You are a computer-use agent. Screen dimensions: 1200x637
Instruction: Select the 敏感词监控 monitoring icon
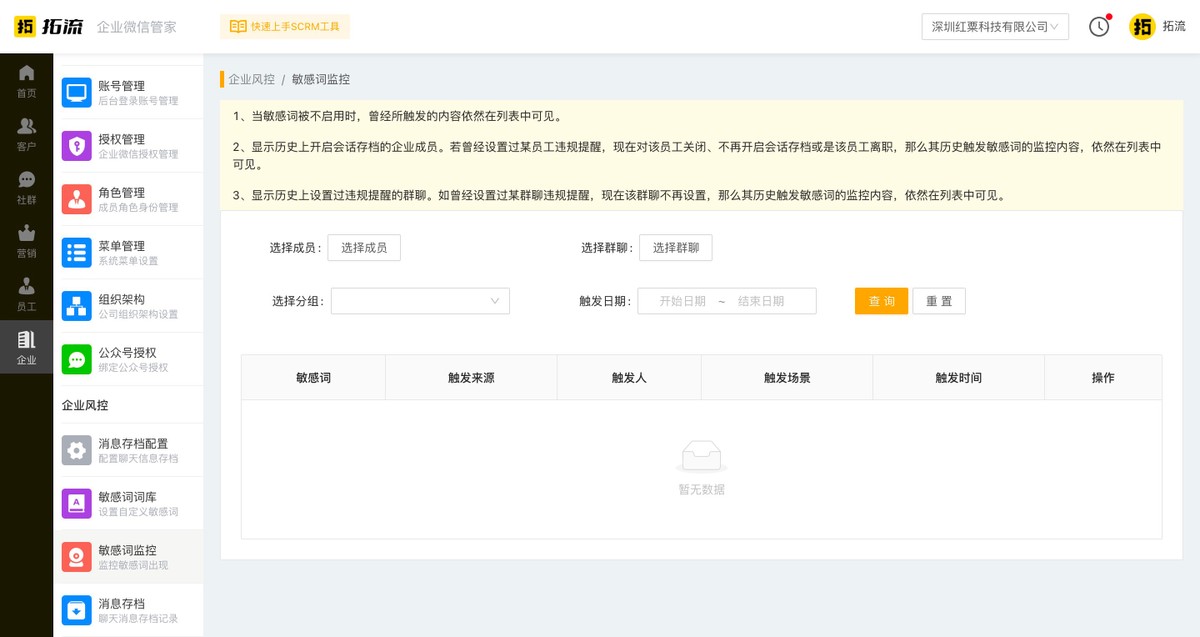(76, 556)
